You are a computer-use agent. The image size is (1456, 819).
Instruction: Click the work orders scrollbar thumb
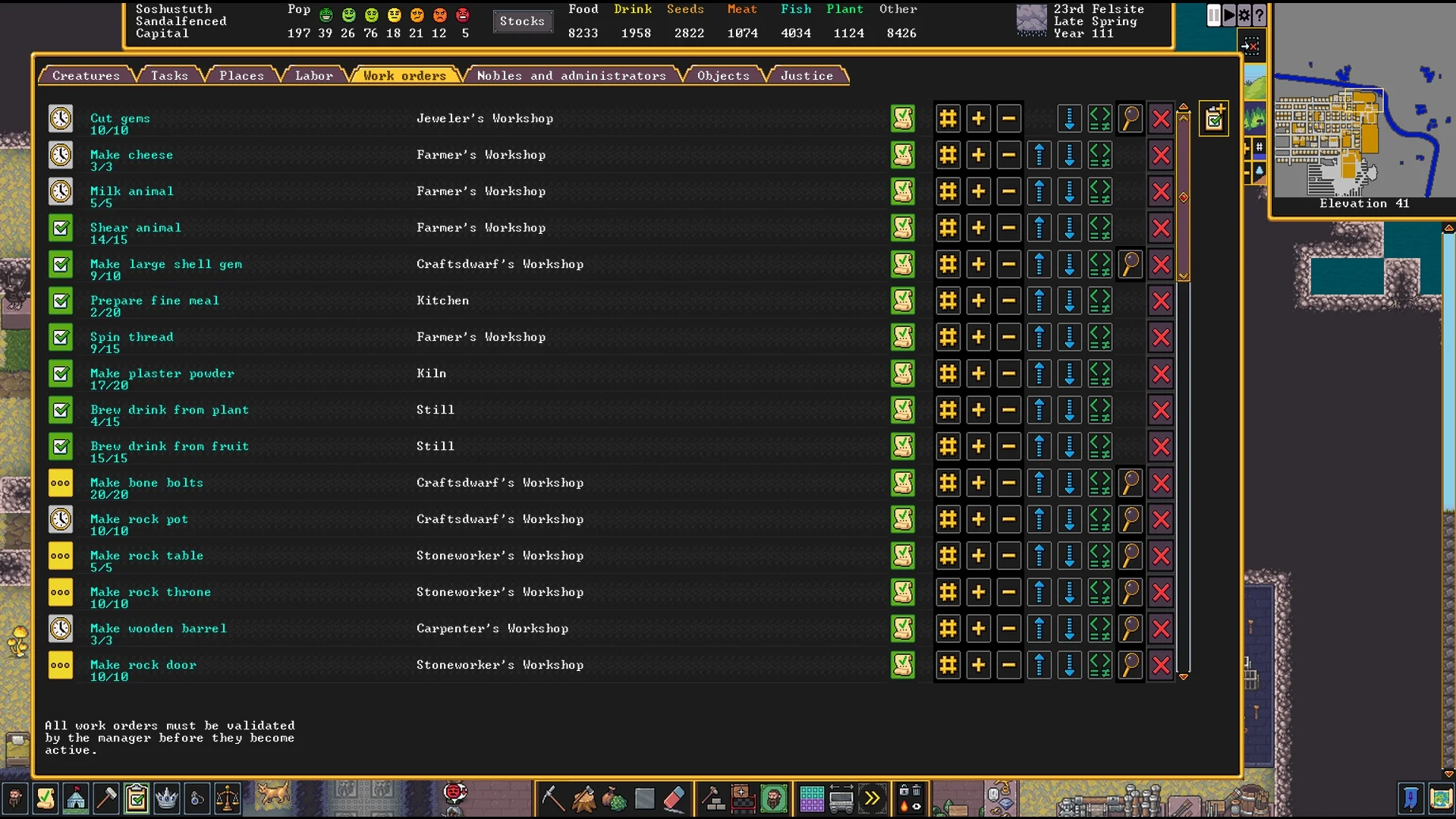(x=1184, y=196)
